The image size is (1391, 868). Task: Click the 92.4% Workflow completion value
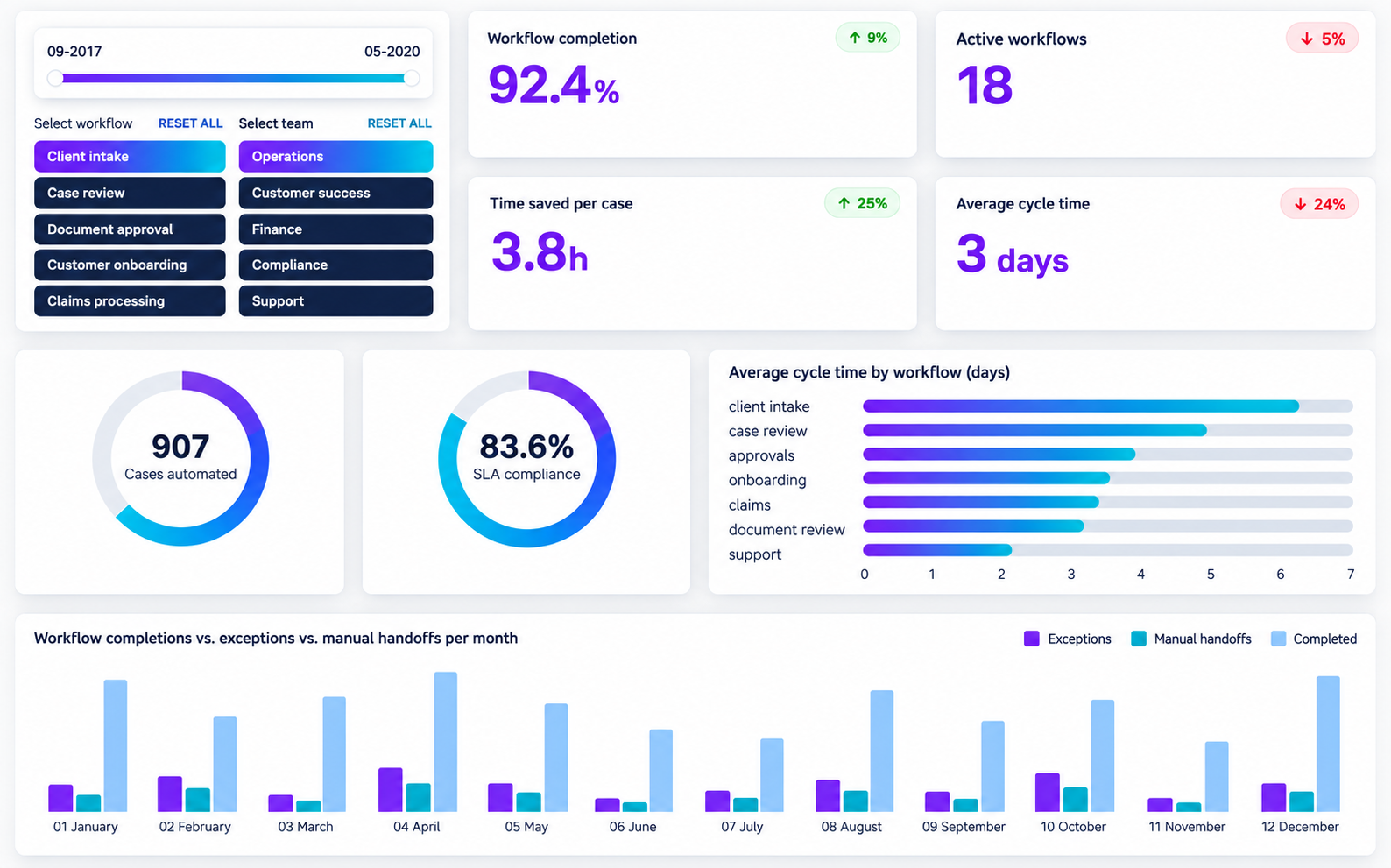(x=554, y=86)
